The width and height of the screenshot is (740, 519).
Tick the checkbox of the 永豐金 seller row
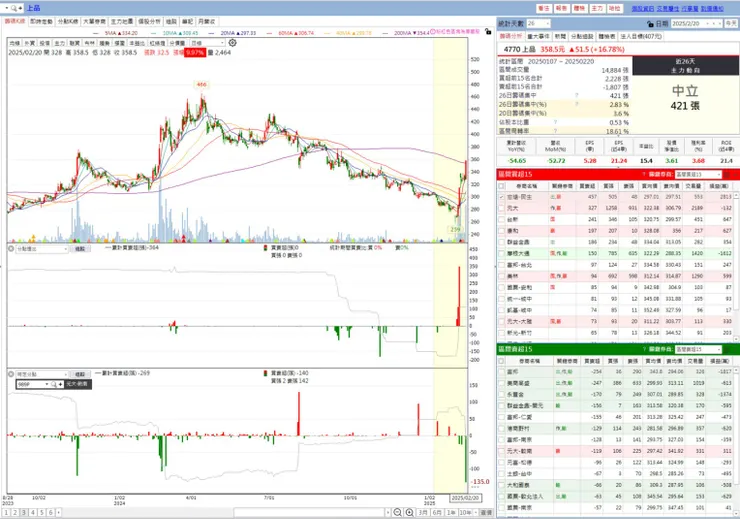[501, 394]
